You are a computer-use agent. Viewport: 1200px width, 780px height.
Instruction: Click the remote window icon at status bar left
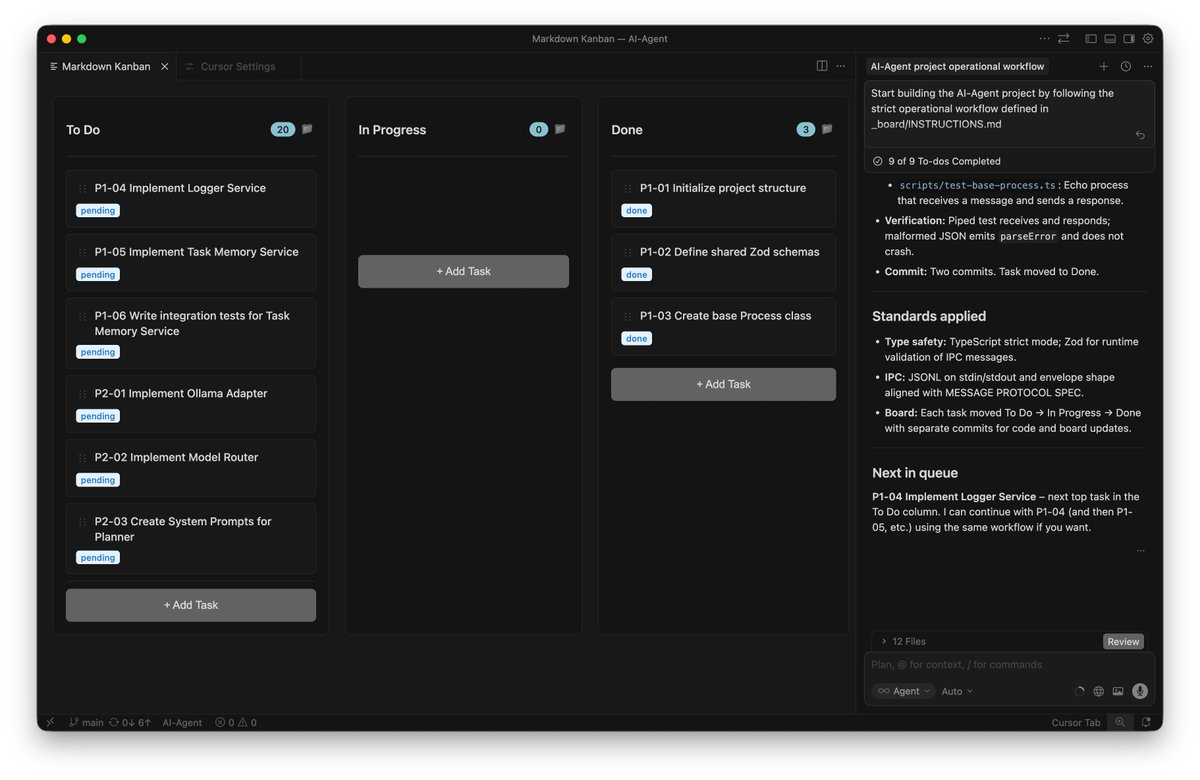[x=50, y=722]
